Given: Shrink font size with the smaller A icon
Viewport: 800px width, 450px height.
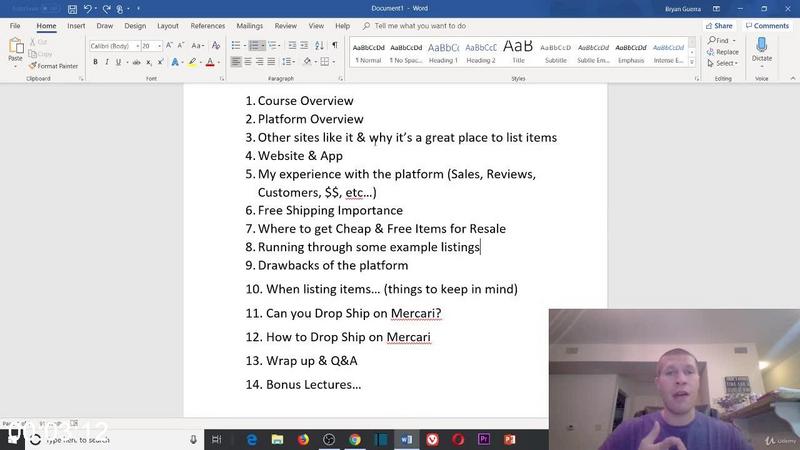Looking at the screenshot, I should [181, 45].
